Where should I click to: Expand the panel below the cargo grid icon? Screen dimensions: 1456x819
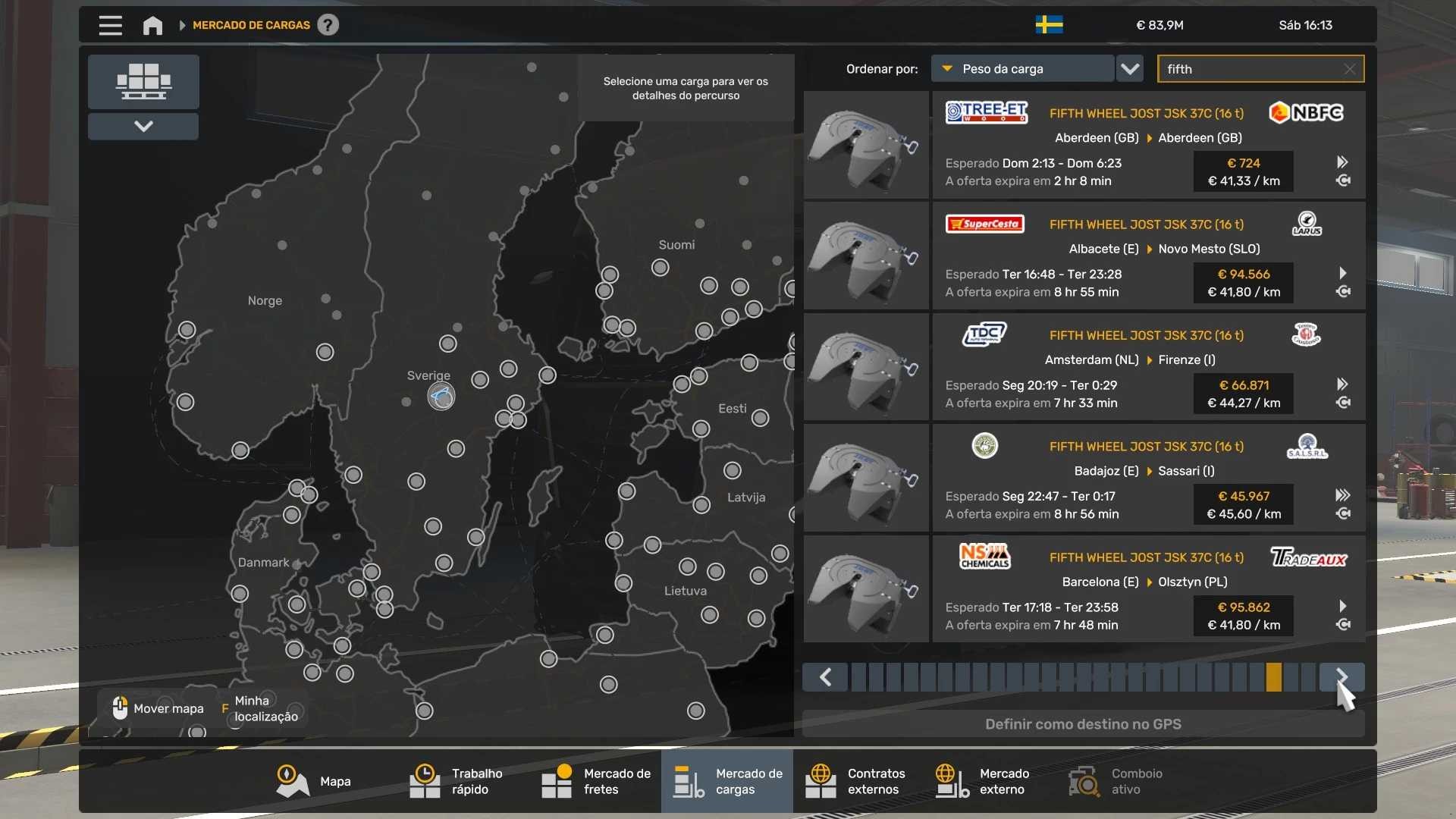[143, 126]
